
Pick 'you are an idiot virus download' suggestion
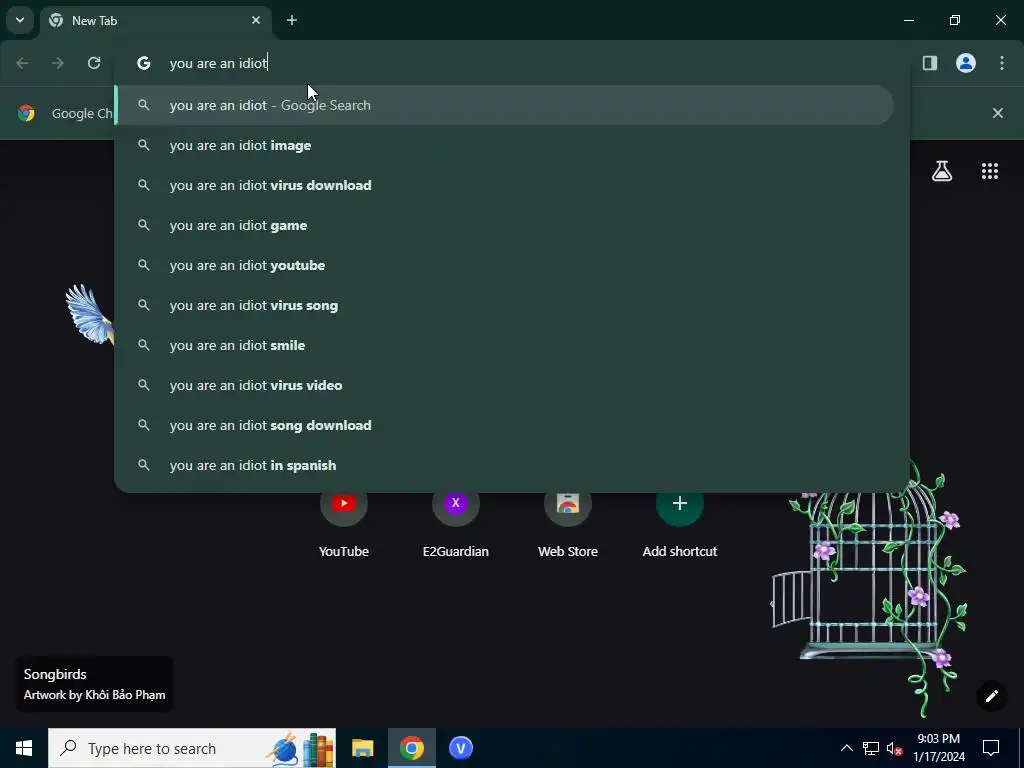point(504,185)
